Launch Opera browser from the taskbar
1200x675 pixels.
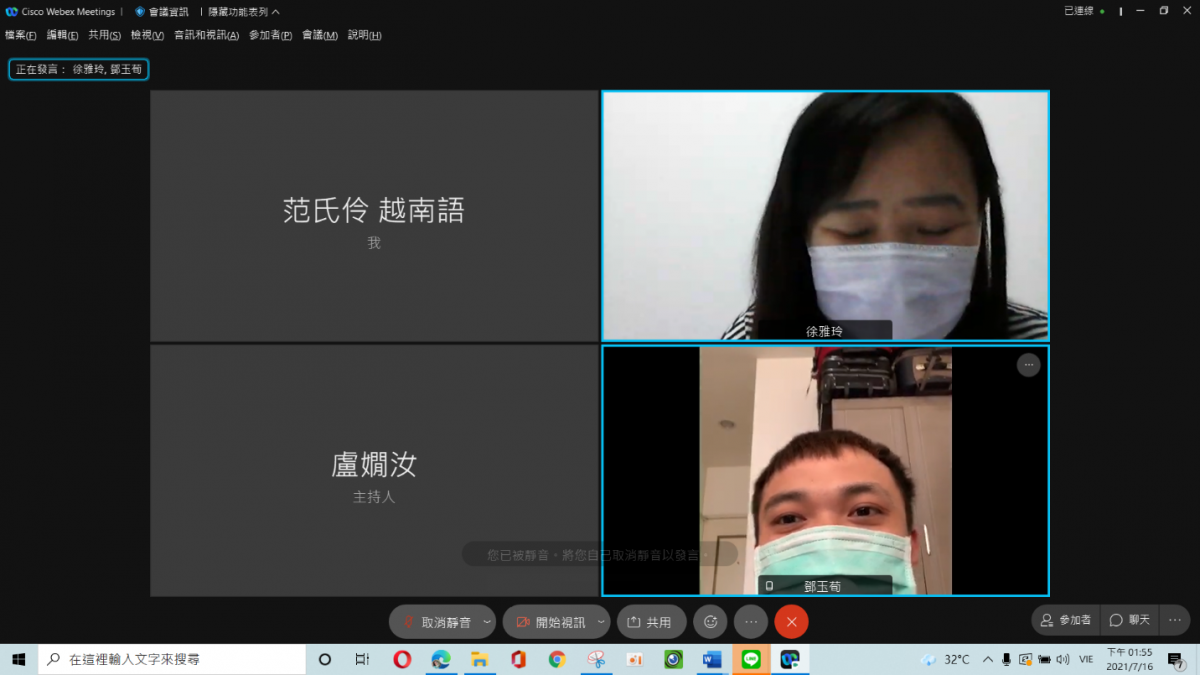[x=402, y=659]
